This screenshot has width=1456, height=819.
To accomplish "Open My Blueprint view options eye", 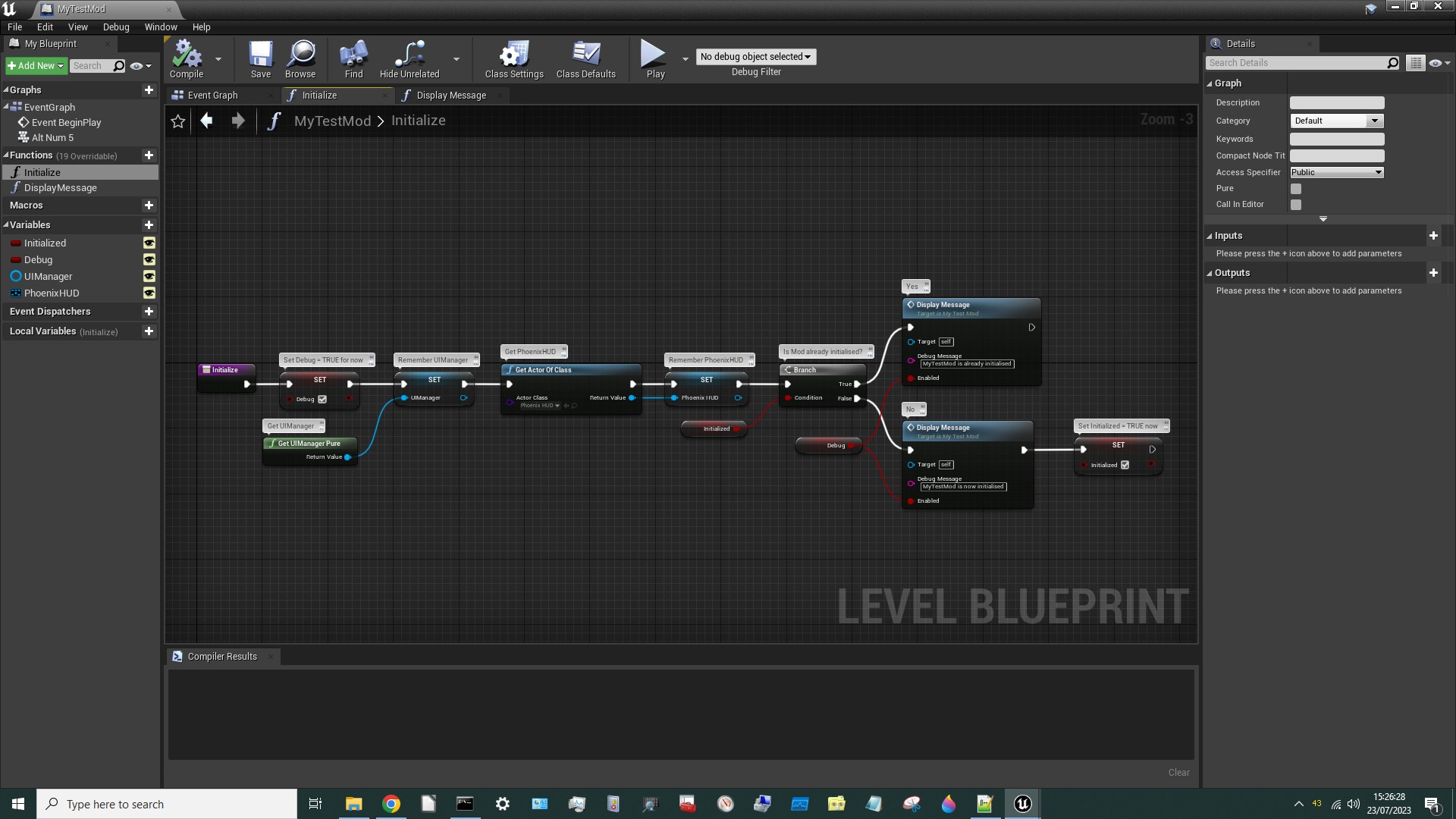I will coord(140,66).
